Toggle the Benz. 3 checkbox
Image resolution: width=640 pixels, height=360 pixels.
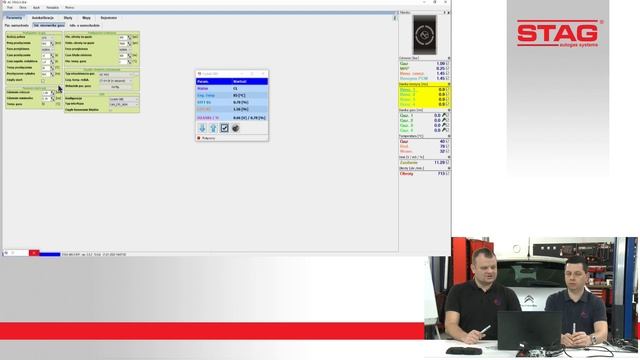pos(448,99)
